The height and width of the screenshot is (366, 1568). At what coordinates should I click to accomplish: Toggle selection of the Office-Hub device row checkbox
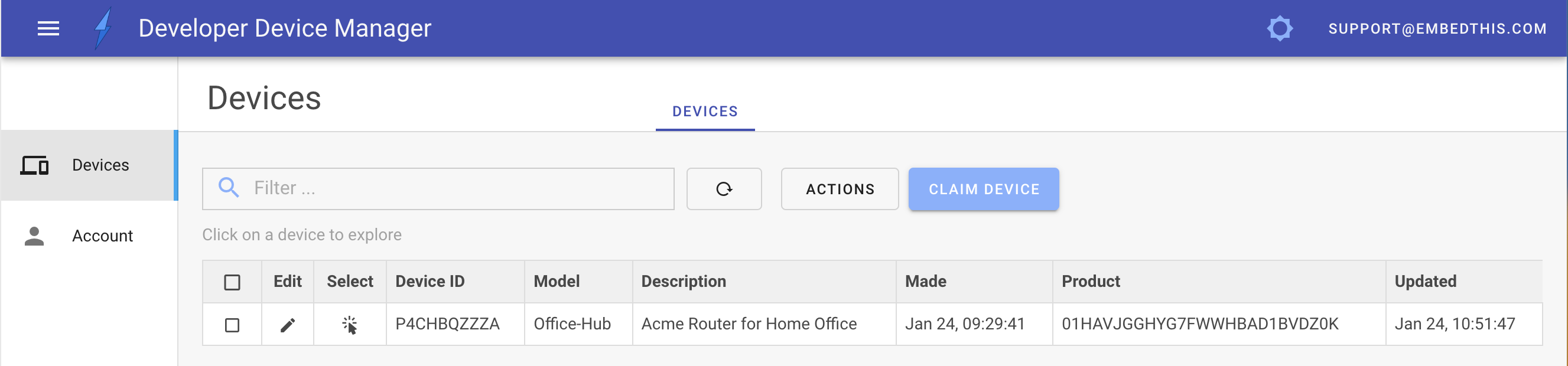click(x=232, y=324)
